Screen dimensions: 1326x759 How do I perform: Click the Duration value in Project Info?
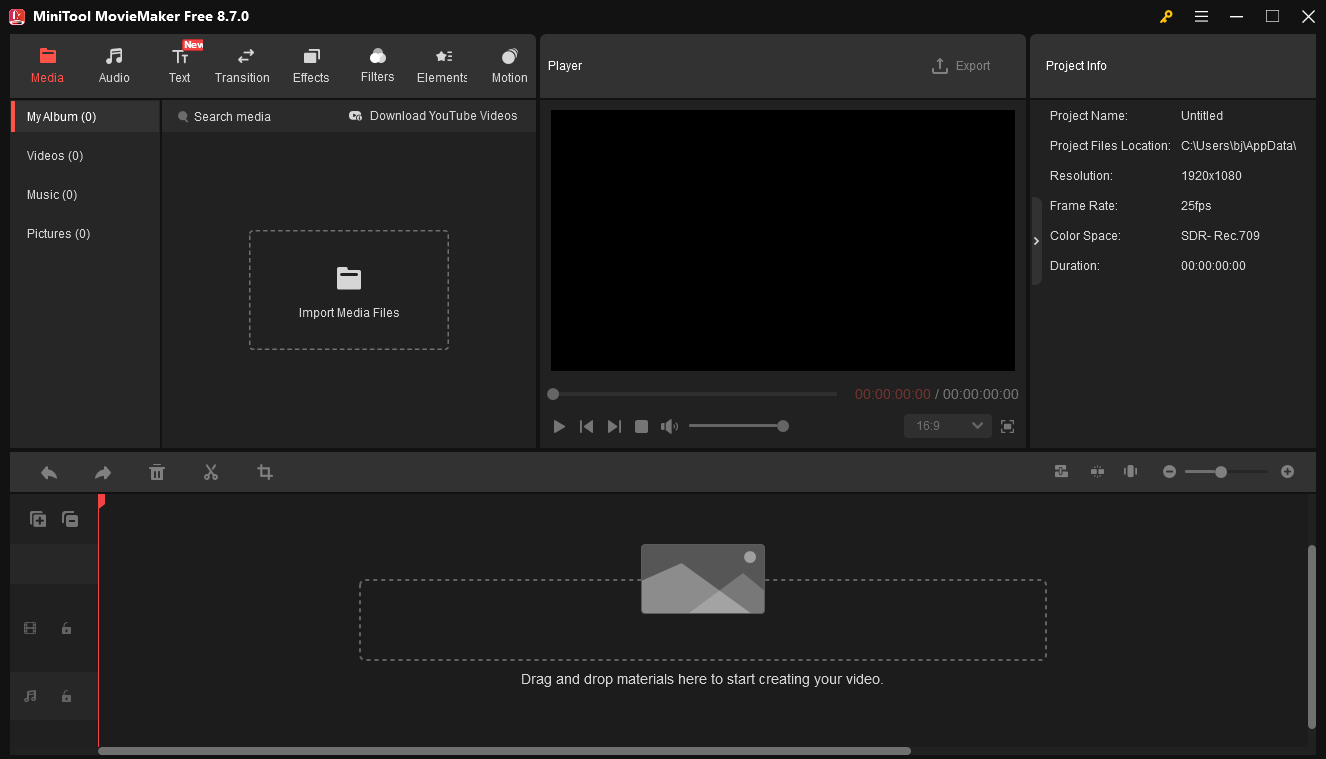pos(1213,266)
